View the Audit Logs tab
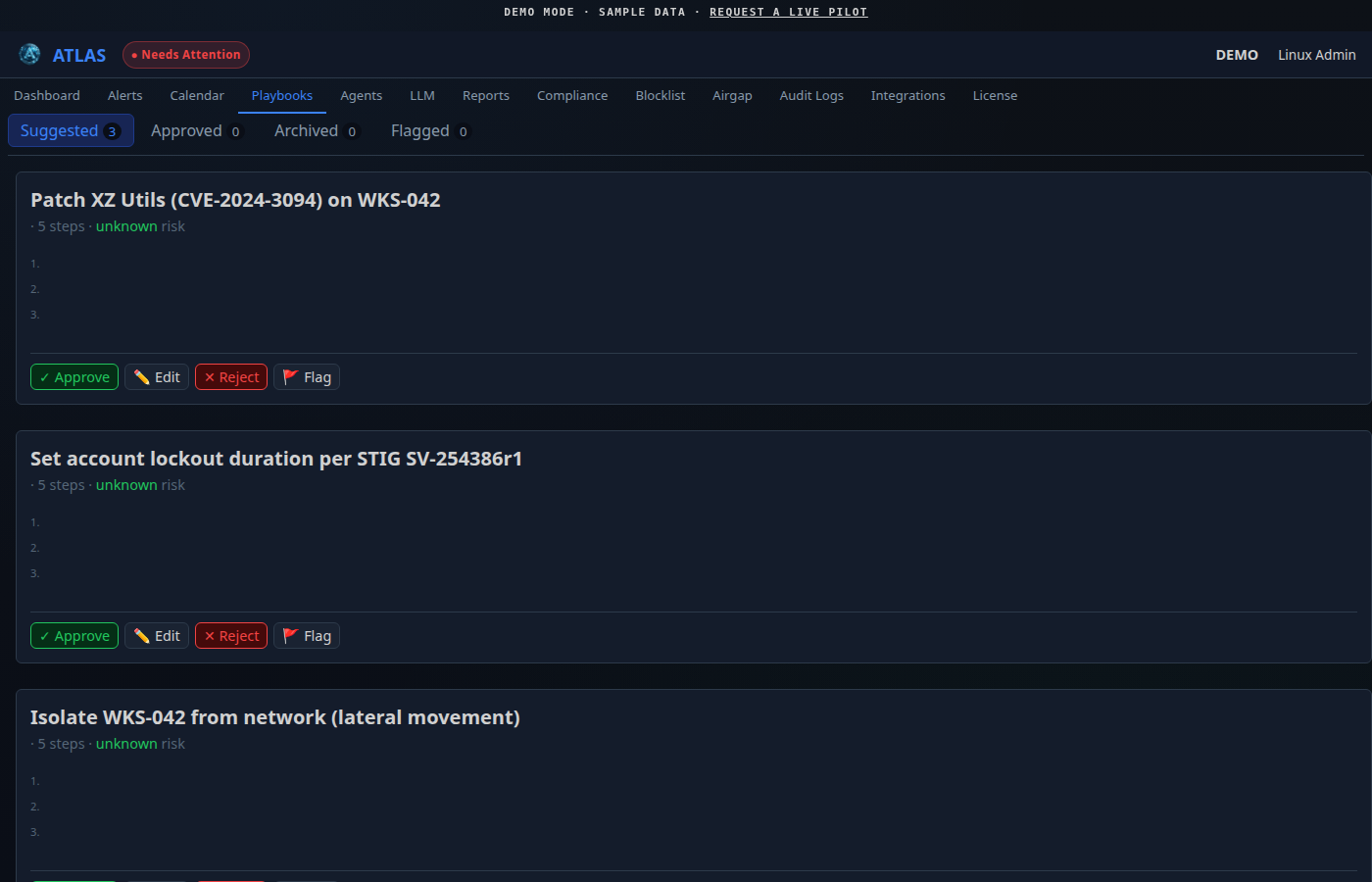The width and height of the screenshot is (1372, 882). [x=811, y=95]
